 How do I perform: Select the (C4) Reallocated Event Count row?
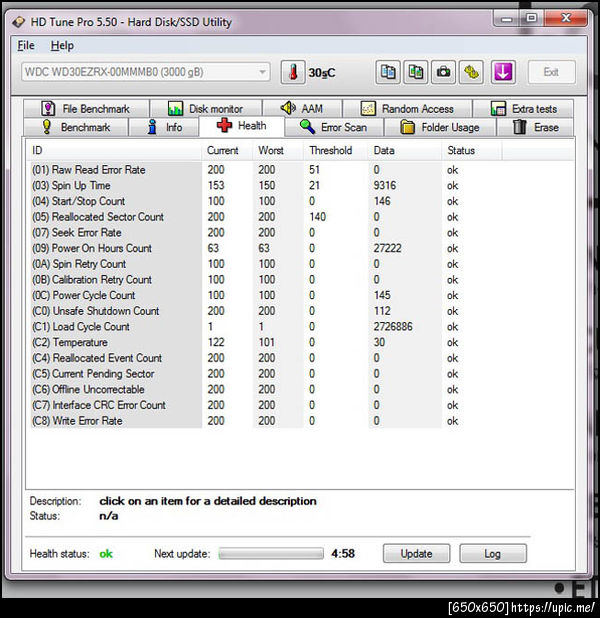[302, 358]
